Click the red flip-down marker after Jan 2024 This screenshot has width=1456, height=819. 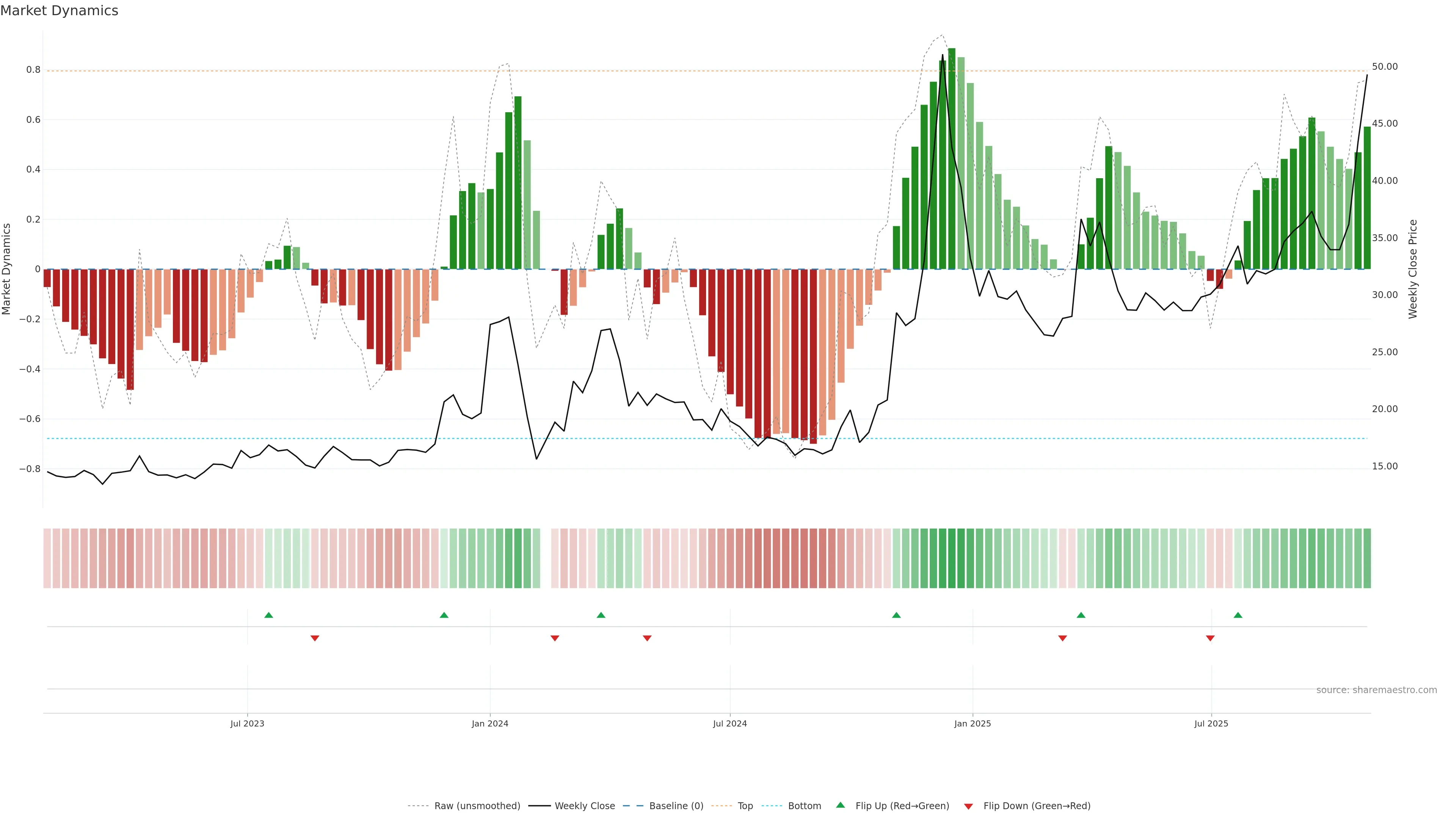point(554,638)
